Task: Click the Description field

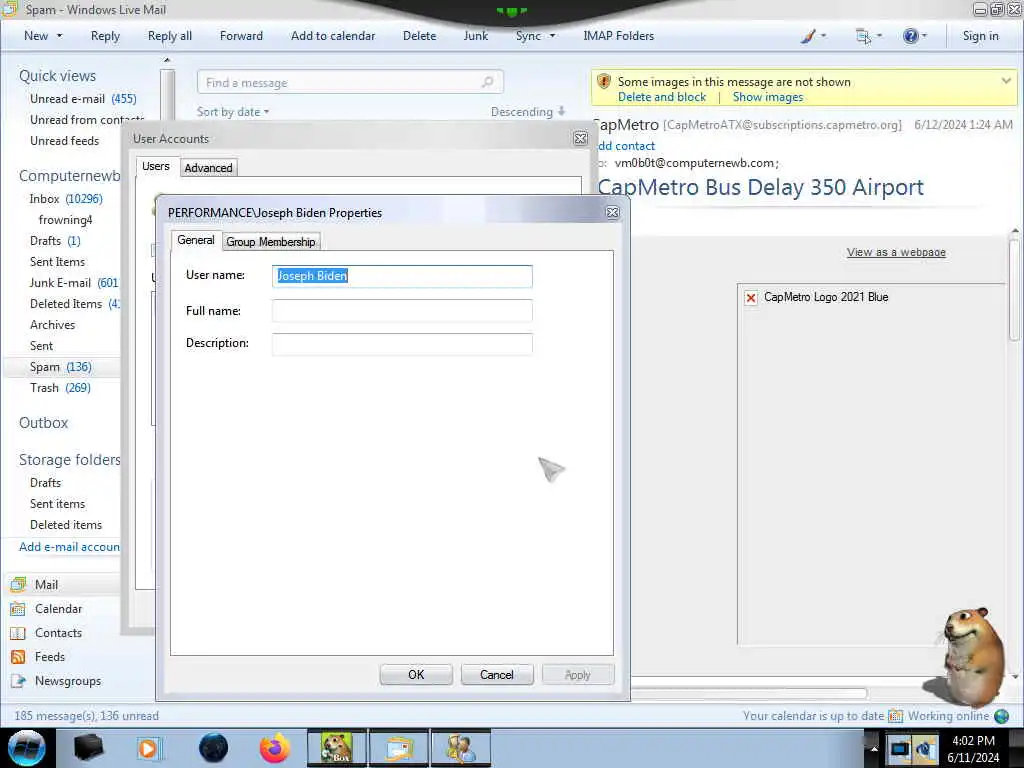Action: [402, 344]
